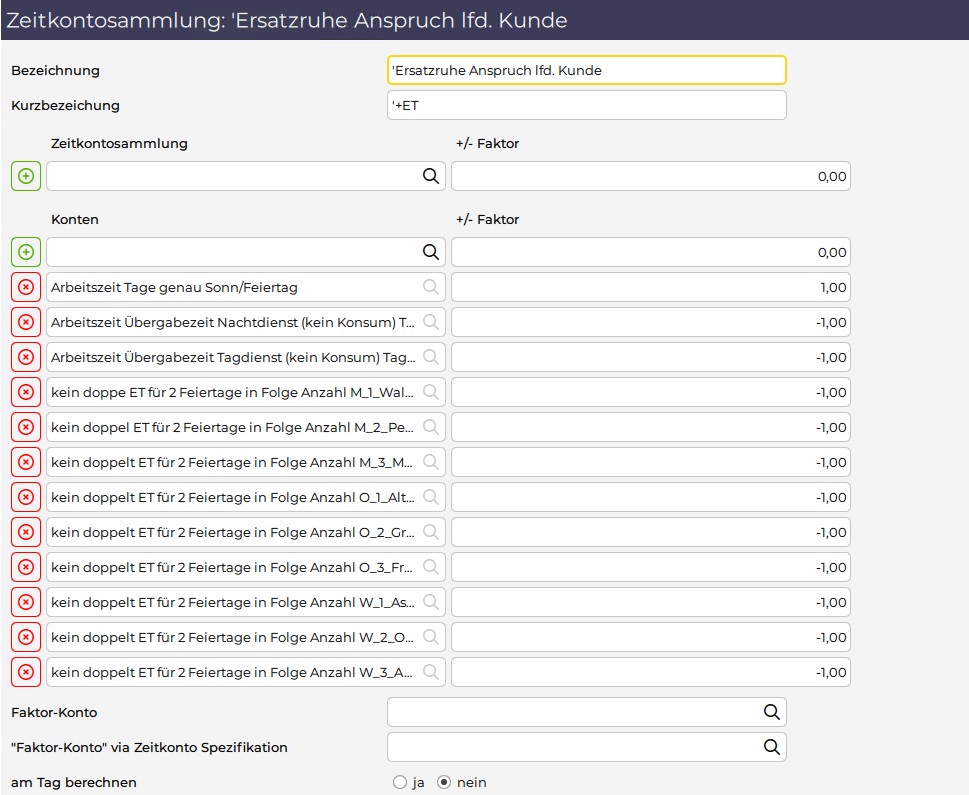Delete the 'Übergabezeit Tagdienst' account row
This screenshot has width=969, height=795.
click(26, 357)
